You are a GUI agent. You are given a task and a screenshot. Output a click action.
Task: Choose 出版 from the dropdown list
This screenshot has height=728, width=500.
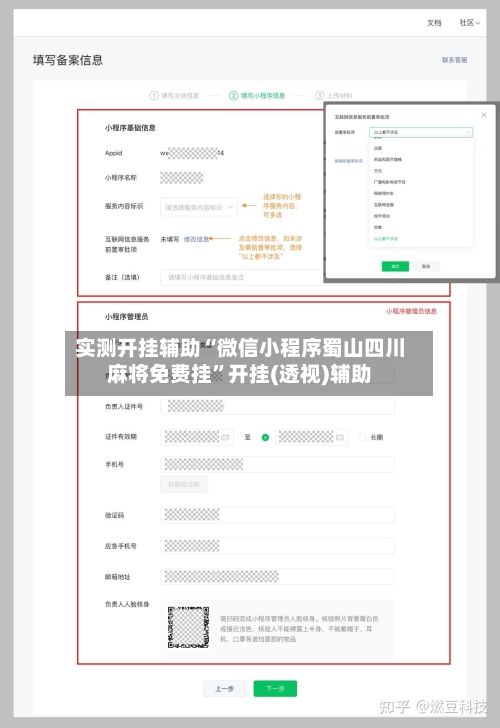378,148
